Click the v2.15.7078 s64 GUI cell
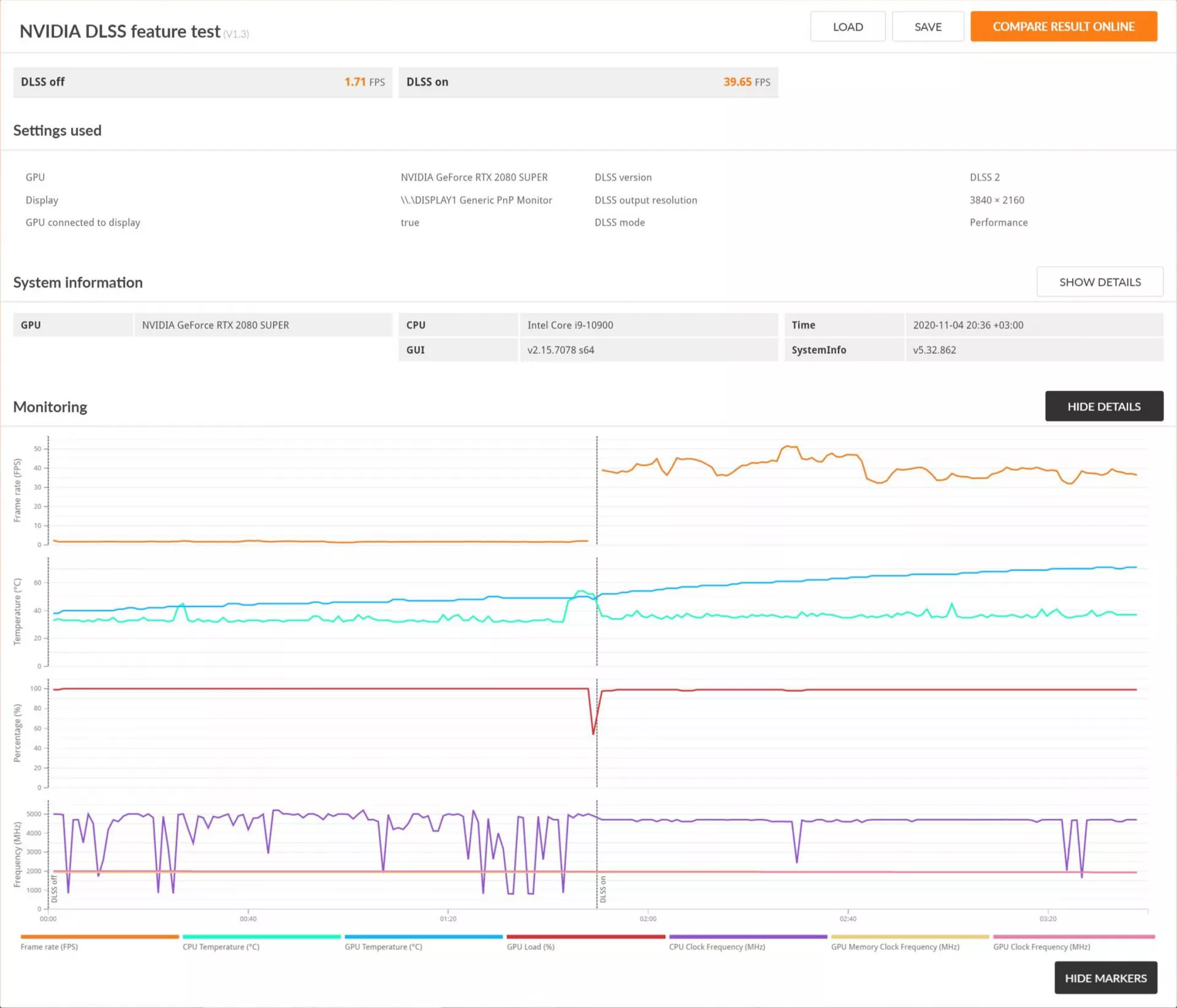The width and height of the screenshot is (1177, 1008). pyautogui.click(x=649, y=350)
